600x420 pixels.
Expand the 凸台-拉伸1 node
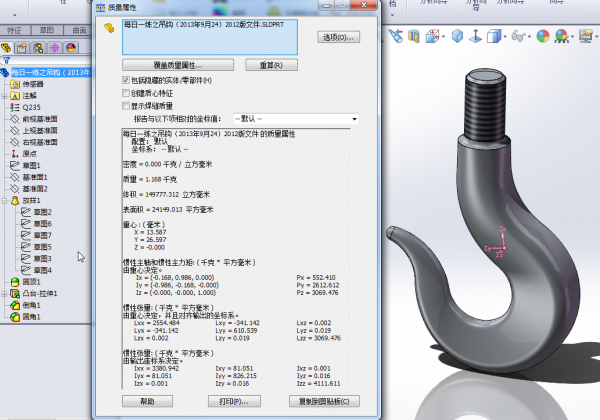click(4, 294)
